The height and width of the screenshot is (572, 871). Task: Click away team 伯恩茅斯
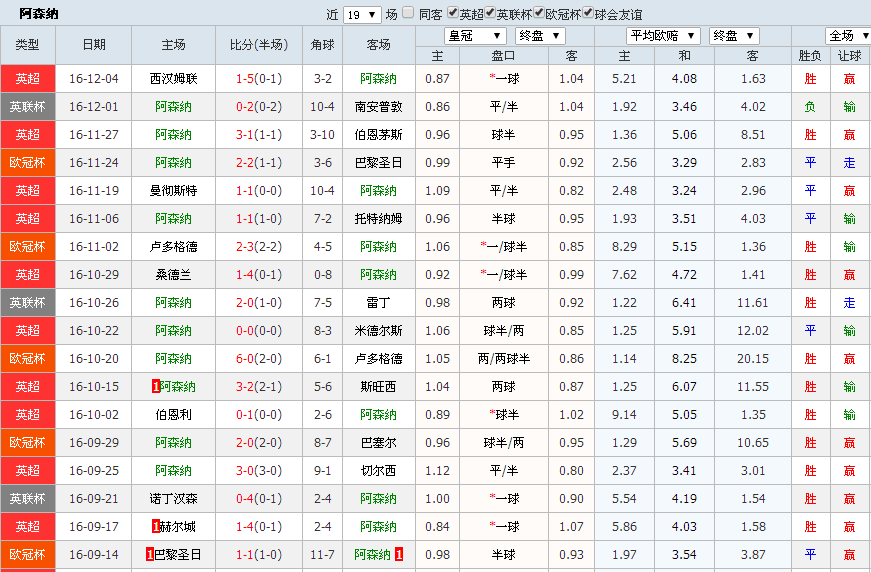pos(379,135)
